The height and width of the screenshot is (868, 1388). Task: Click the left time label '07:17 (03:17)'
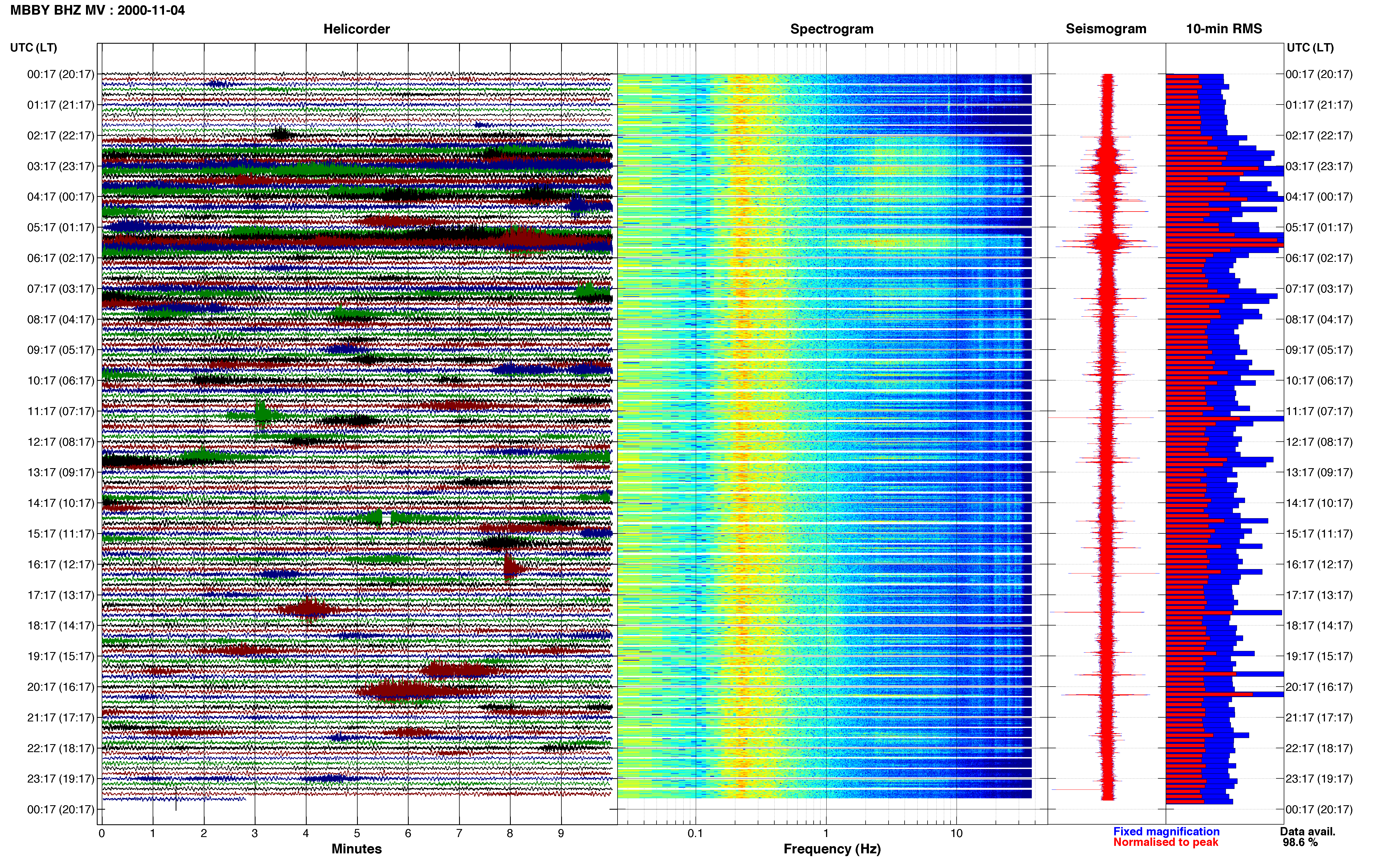point(60,289)
